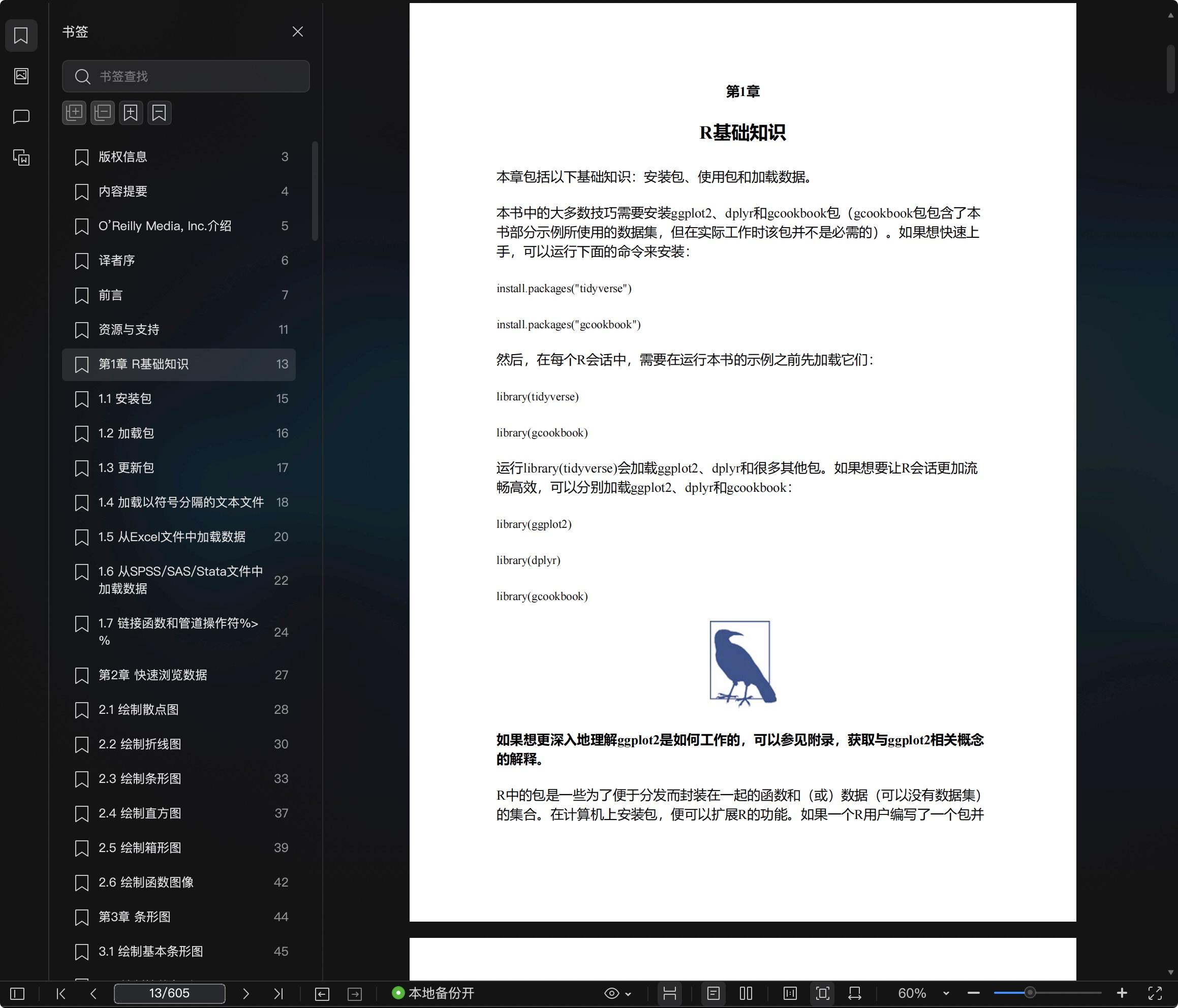The height and width of the screenshot is (1008, 1178).
Task: Go to 2.6 绘制函数图像 bookmark
Action: [179, 883]
